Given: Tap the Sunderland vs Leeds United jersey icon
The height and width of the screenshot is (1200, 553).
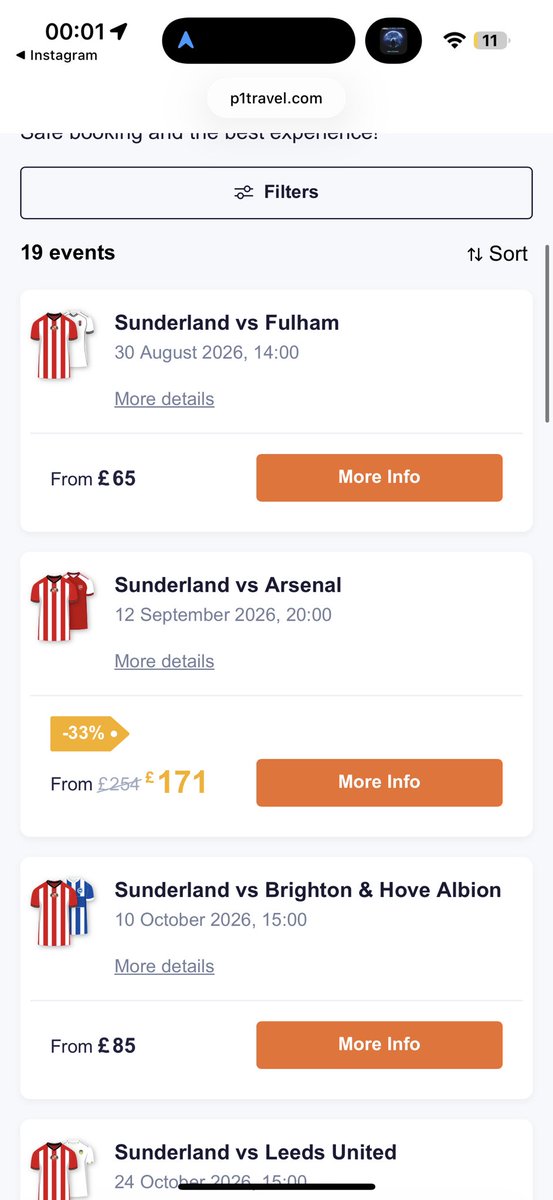Looking at the screenshot, I should pyautogui.click(x=61, y=1169).
